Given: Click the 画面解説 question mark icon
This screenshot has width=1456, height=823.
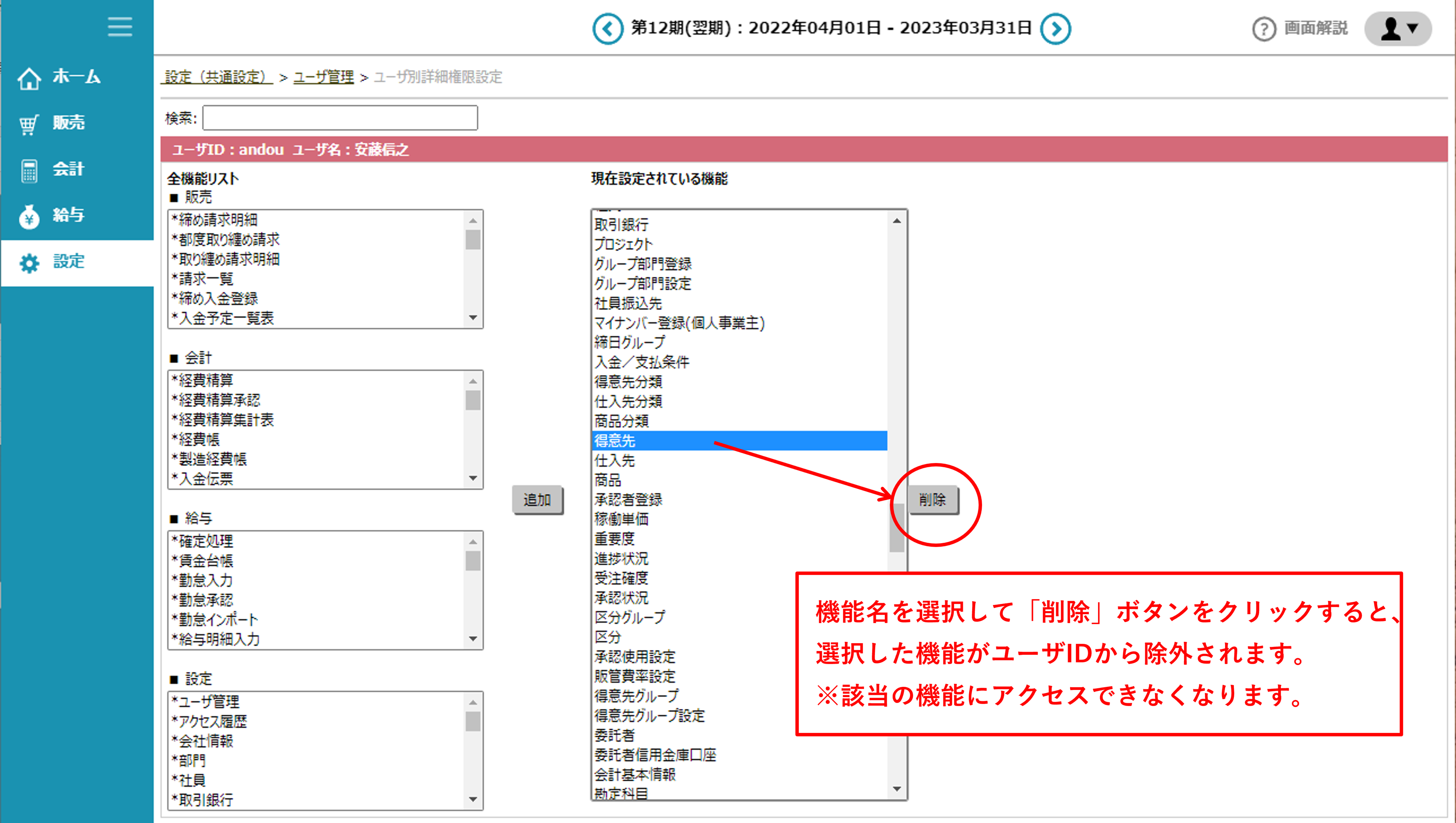Looking at the screenshot, I should pyautogui.click(x=1264, y=29).
